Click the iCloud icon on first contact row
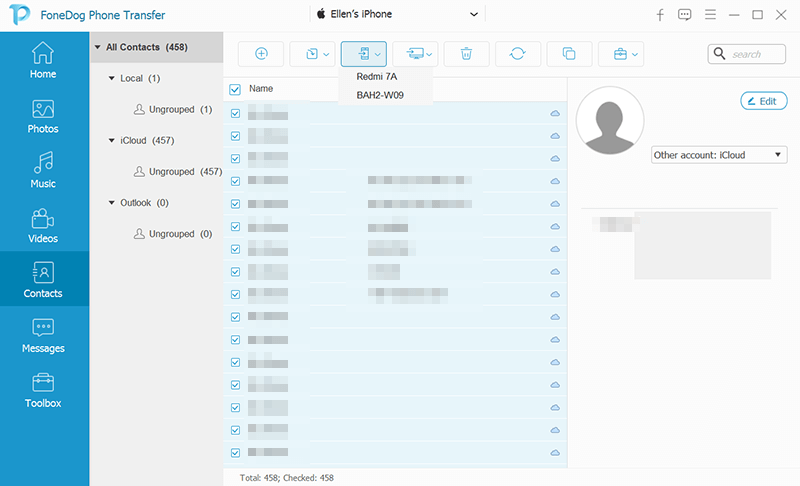 pos(555,113)
